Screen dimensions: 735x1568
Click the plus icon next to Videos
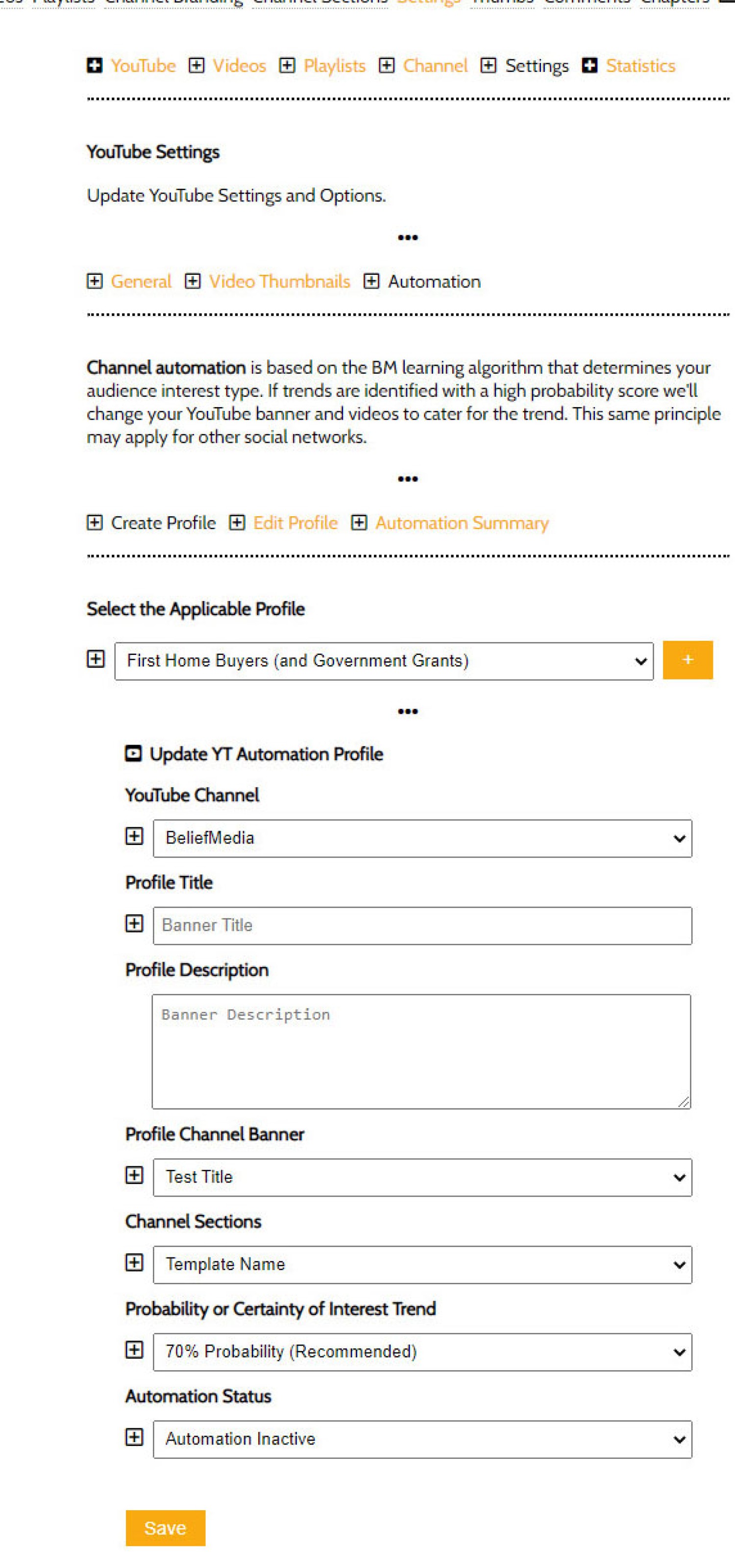click(196, 66)
